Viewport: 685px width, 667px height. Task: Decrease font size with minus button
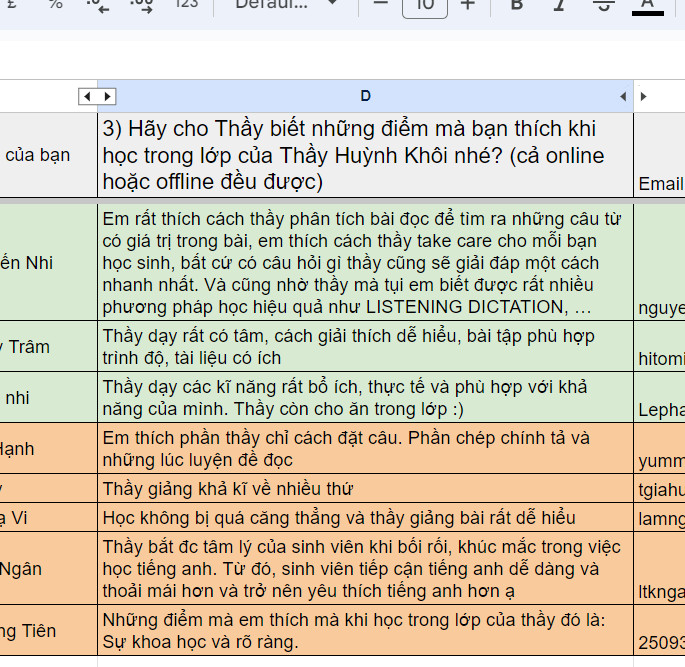click(381, 3)
